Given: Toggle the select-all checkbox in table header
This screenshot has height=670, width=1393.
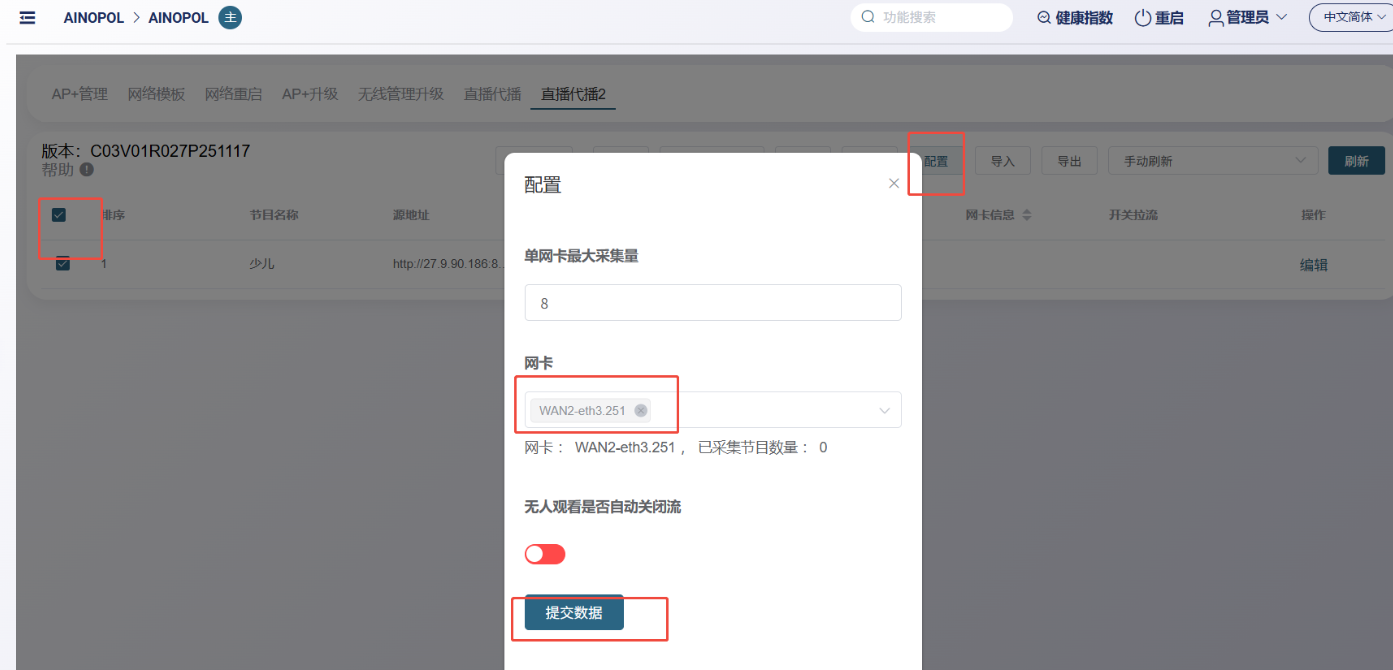Looking at the screenshot, I should 59,215.
